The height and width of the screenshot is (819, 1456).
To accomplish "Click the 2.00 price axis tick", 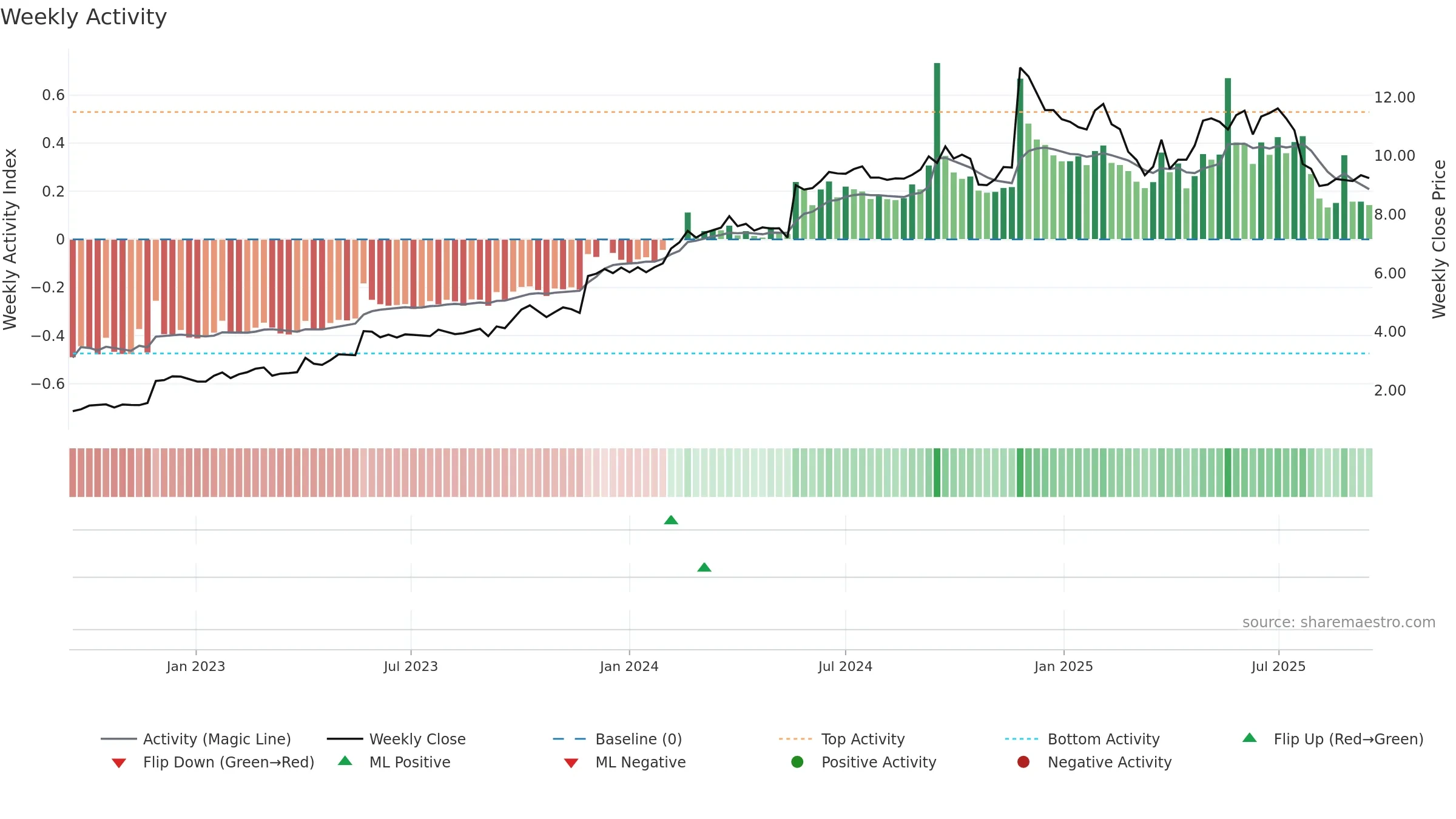I will coord(1390,391).
